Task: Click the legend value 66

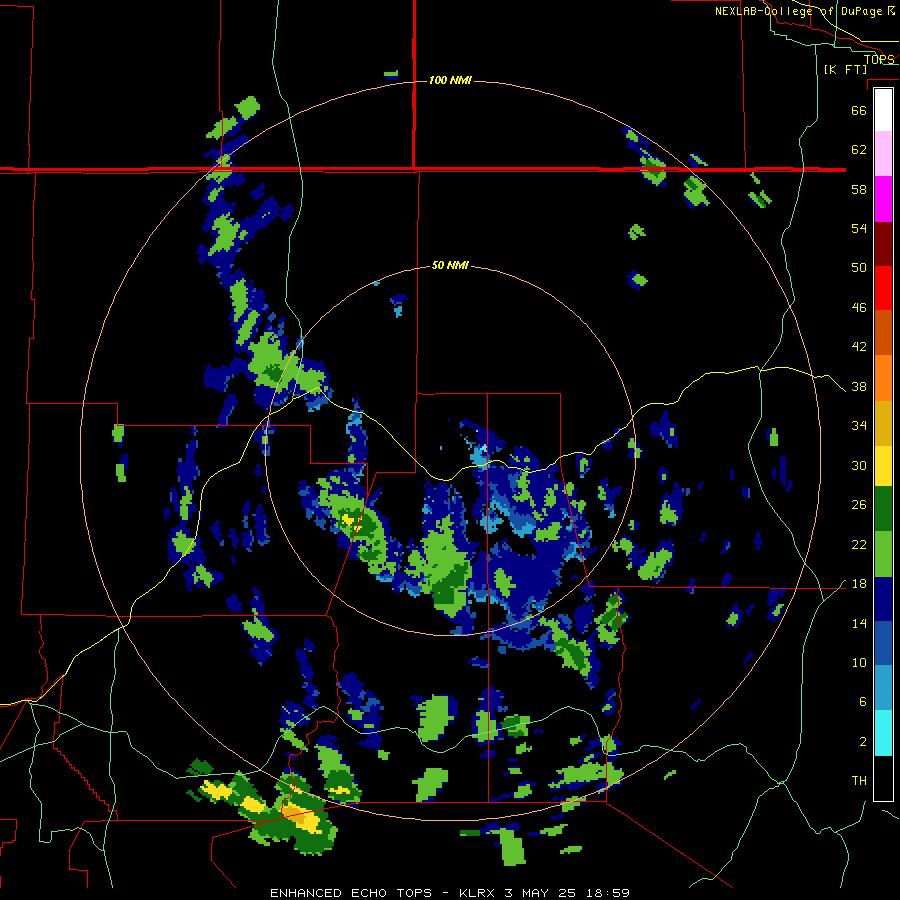Action: point(859,110)
